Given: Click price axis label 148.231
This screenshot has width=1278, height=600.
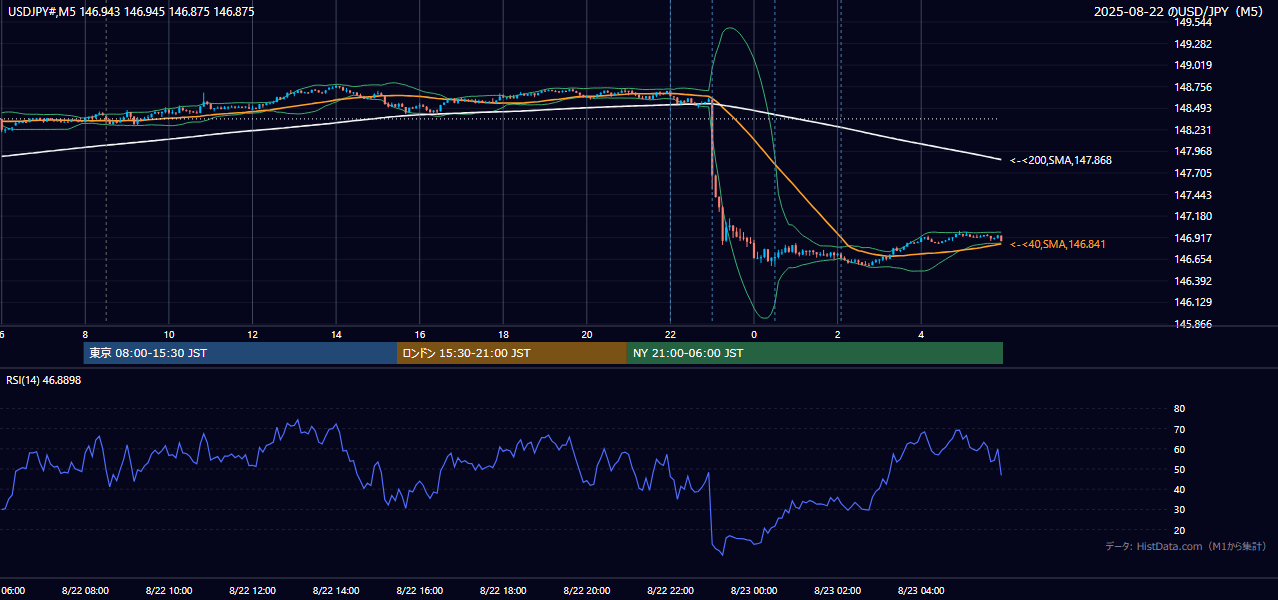Looking at the screenshot, I should click(x=1192, y=130).
